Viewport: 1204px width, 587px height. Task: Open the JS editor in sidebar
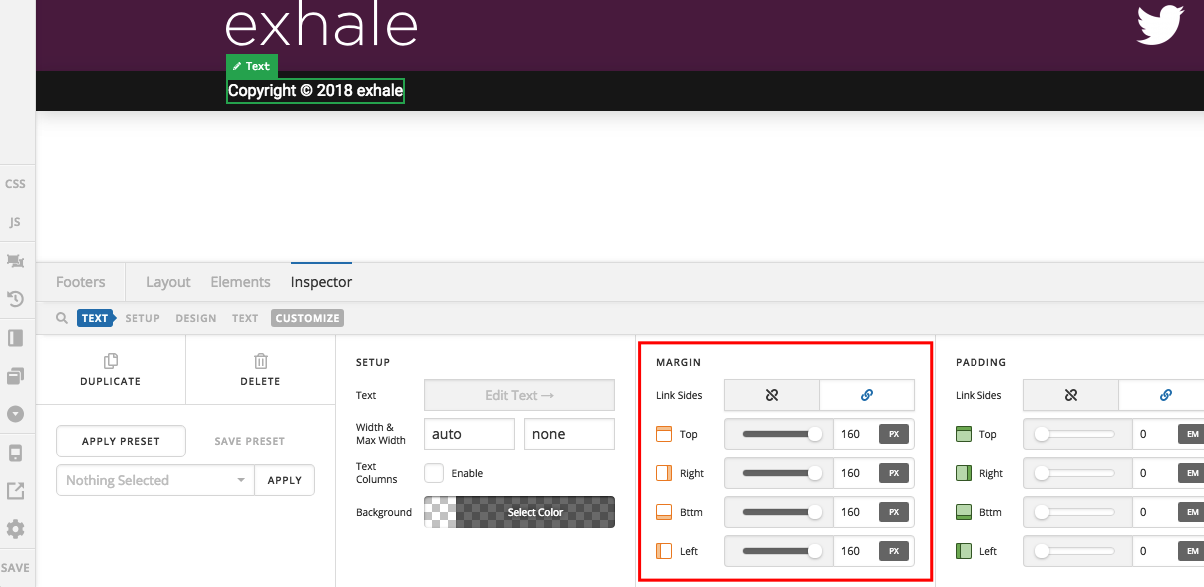coord(16,222)
